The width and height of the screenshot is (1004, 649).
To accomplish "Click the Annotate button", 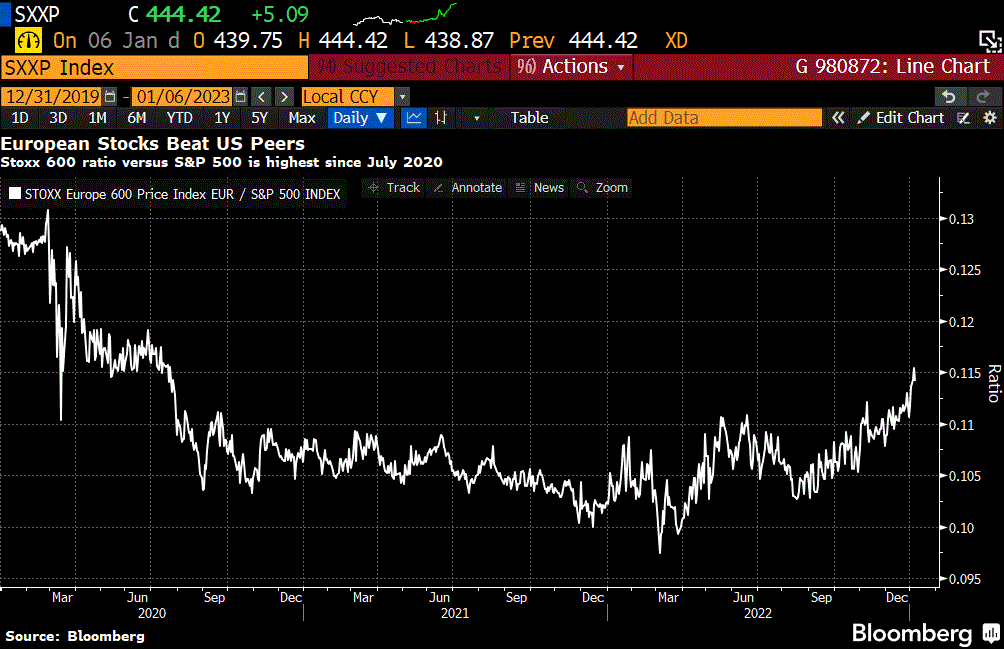I will [468, 188].
